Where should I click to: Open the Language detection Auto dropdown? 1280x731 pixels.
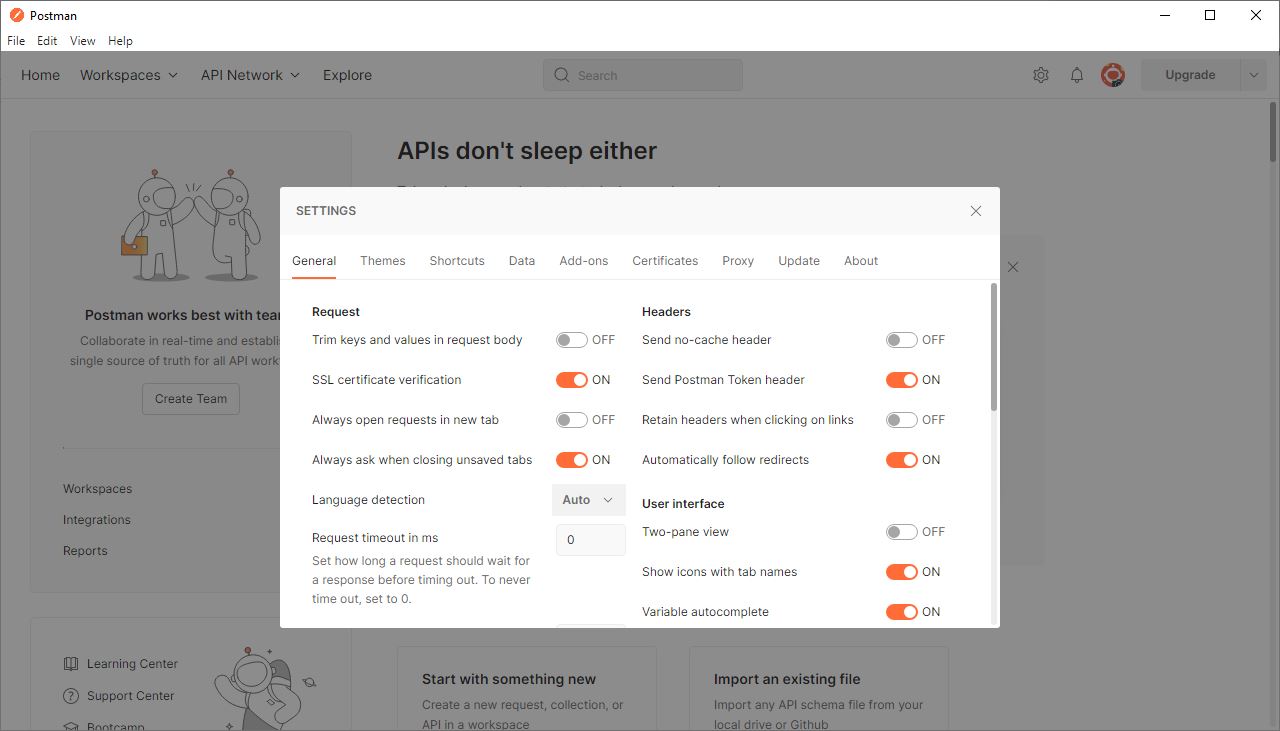click(x=589, y=500)
